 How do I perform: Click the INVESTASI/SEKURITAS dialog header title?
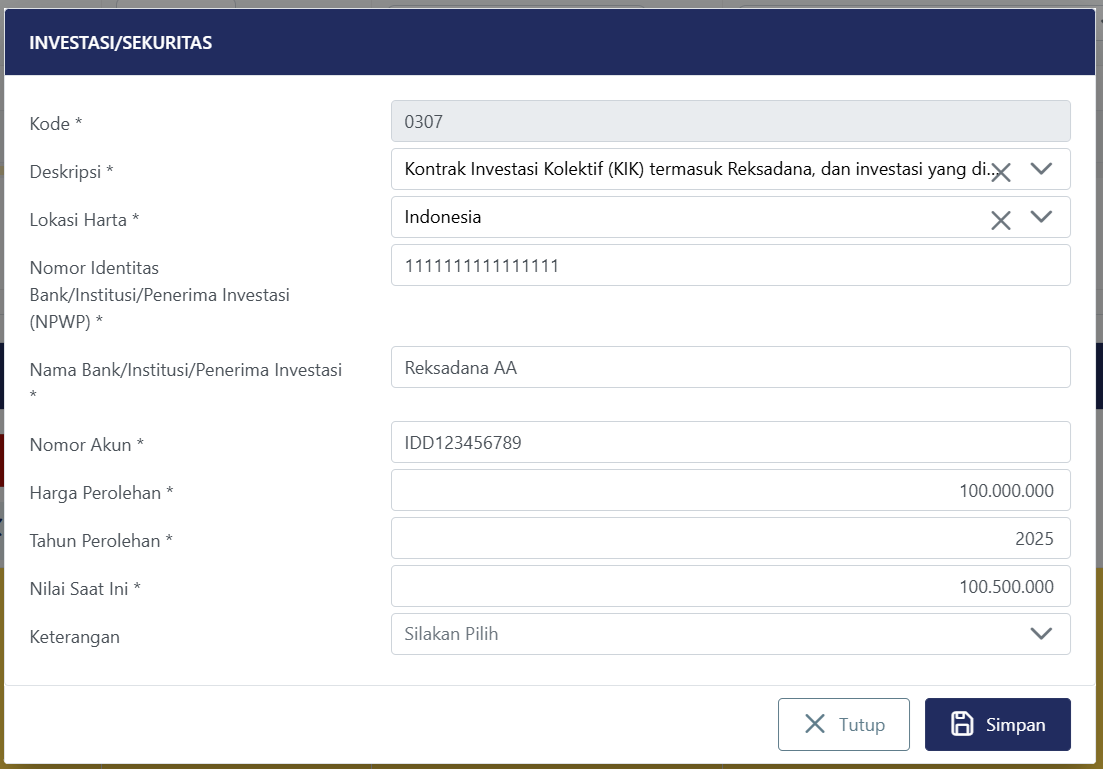pos(120,43)
